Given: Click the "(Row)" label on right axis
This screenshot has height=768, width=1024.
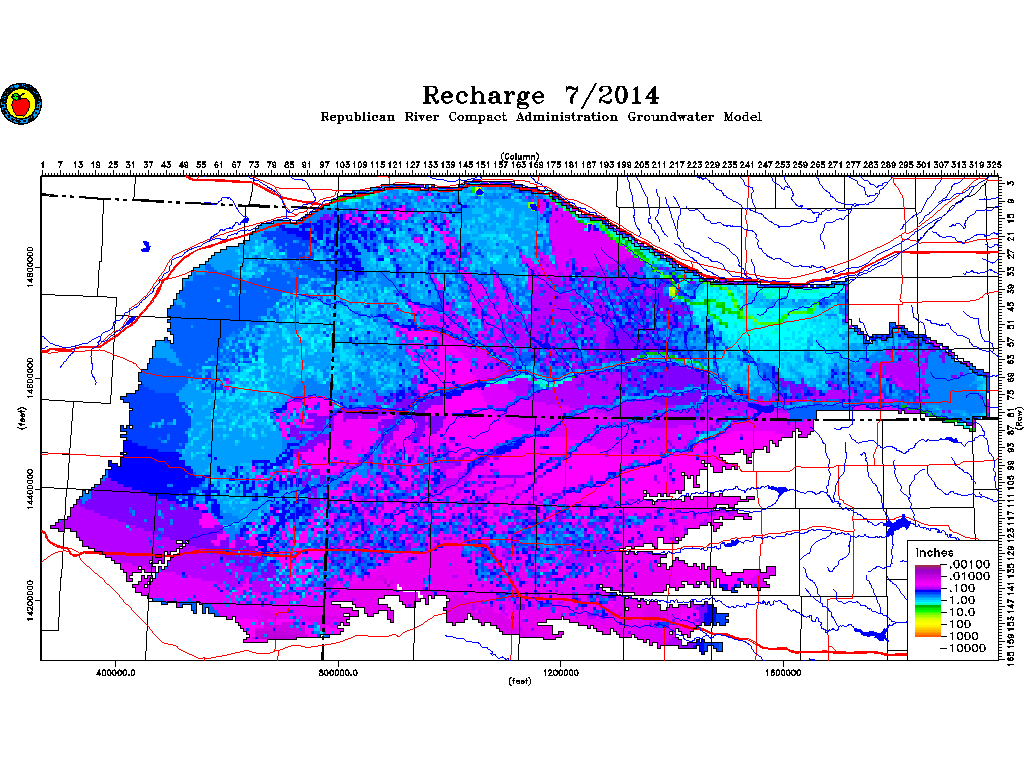Looking at the screenshot, I should pyautogui.click(x=1019, y=418).
